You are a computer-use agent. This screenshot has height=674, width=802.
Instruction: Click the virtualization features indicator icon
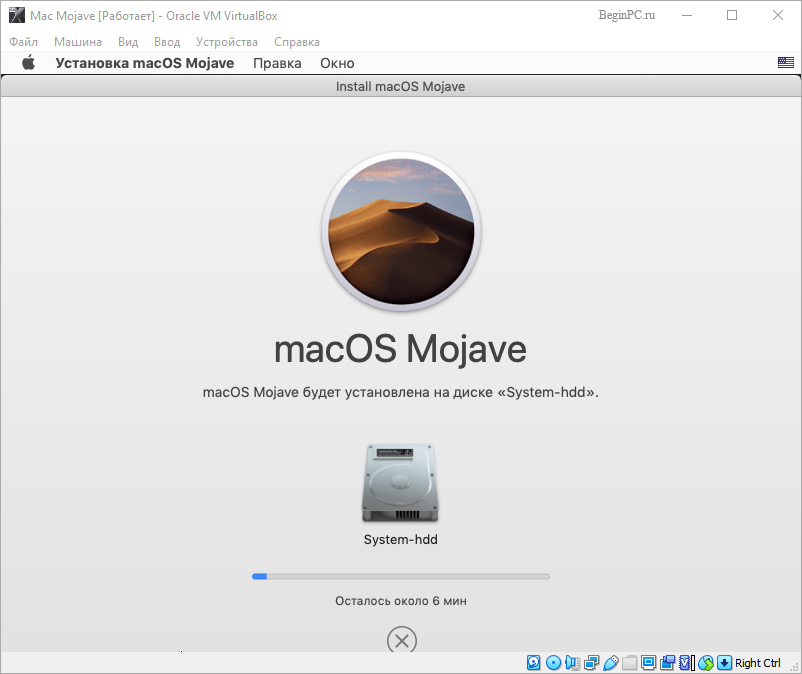tap(686, 663)
